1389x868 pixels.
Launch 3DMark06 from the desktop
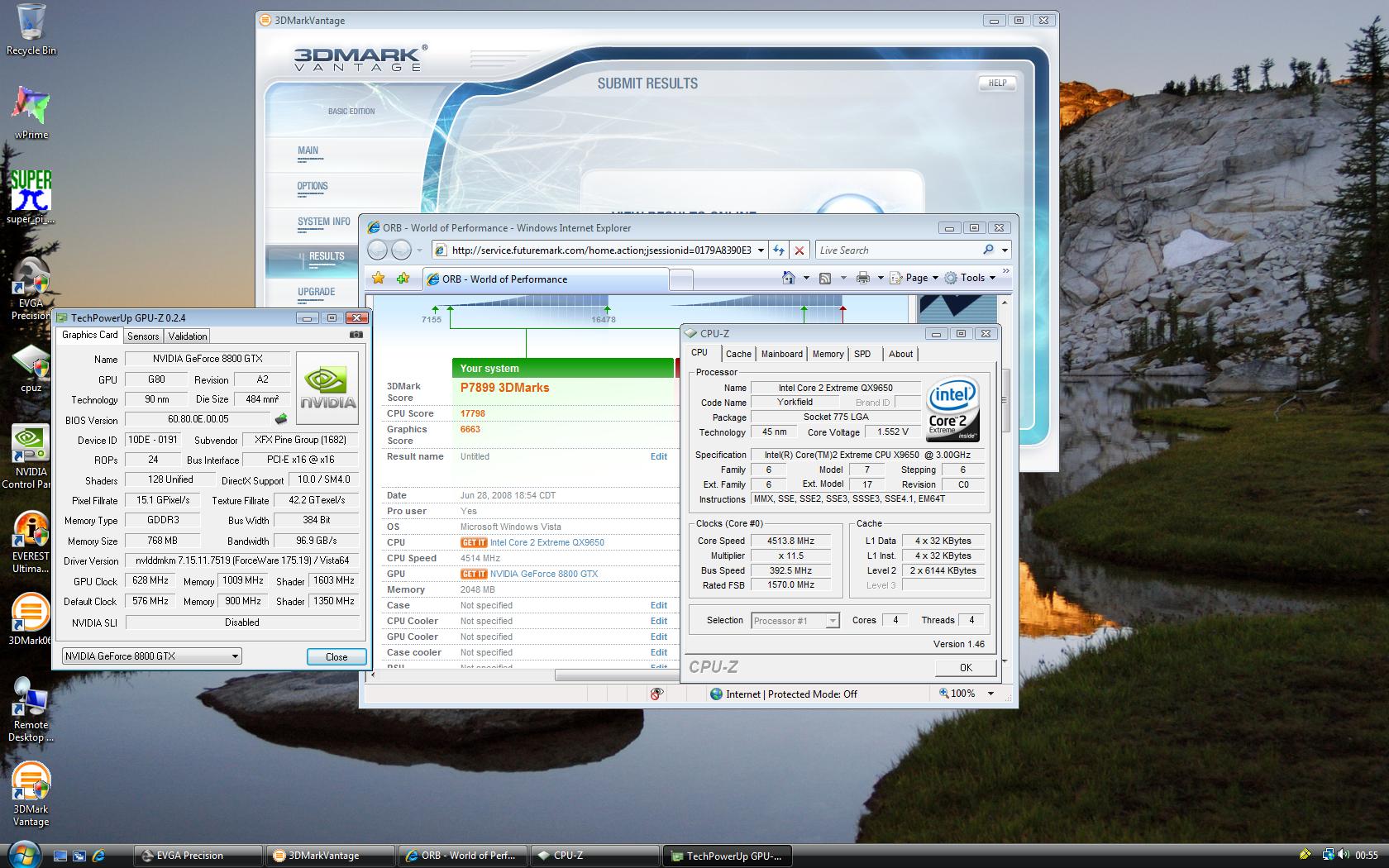[31, 619]
